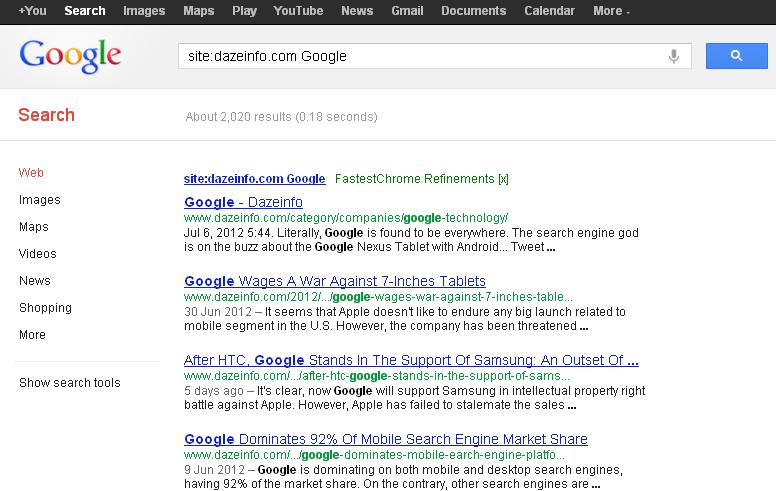Go to Images in top navigation bar

click(x=144, y=11)
